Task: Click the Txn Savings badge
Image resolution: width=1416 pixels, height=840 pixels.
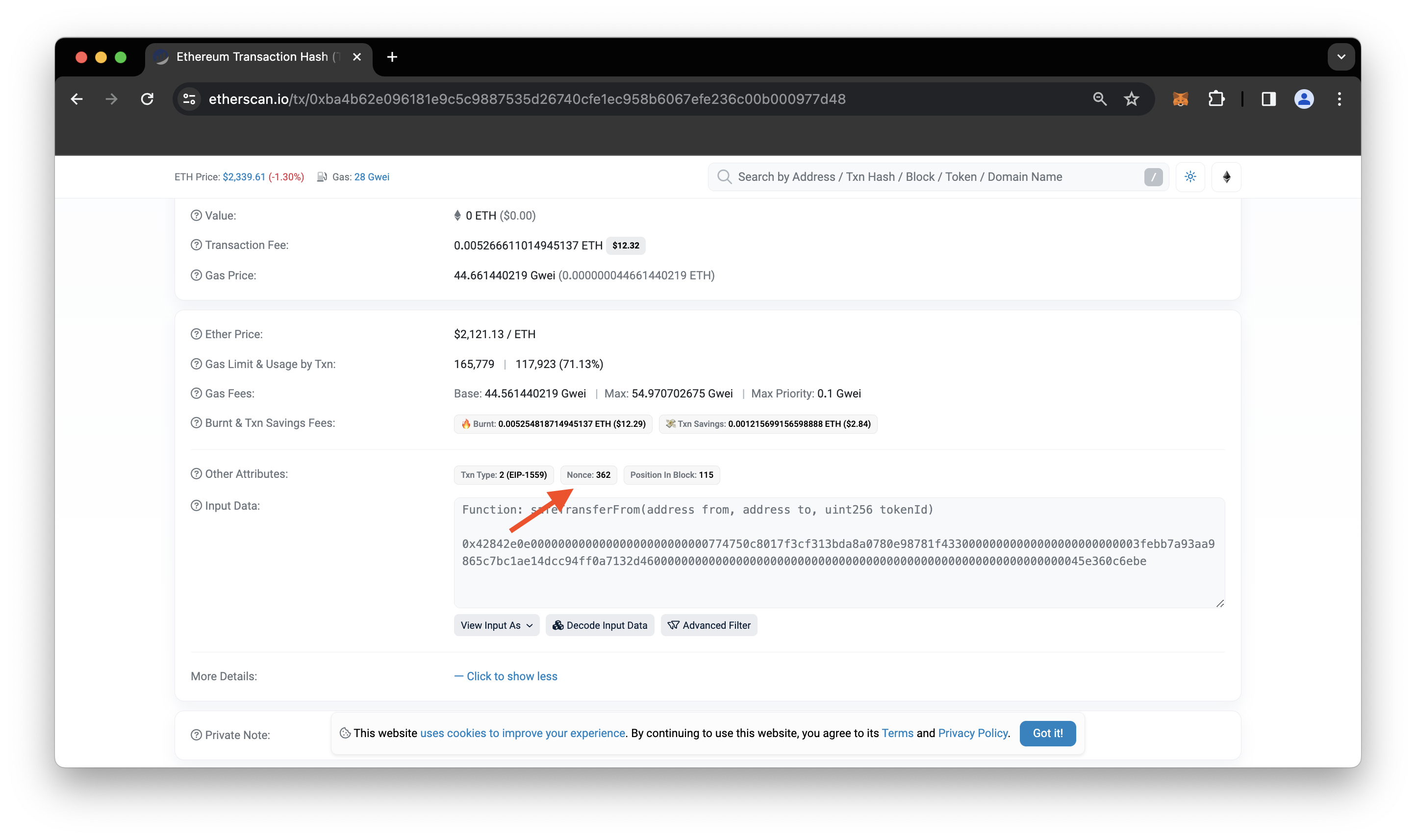Action: pyautogui.click(x=768, y=424)
